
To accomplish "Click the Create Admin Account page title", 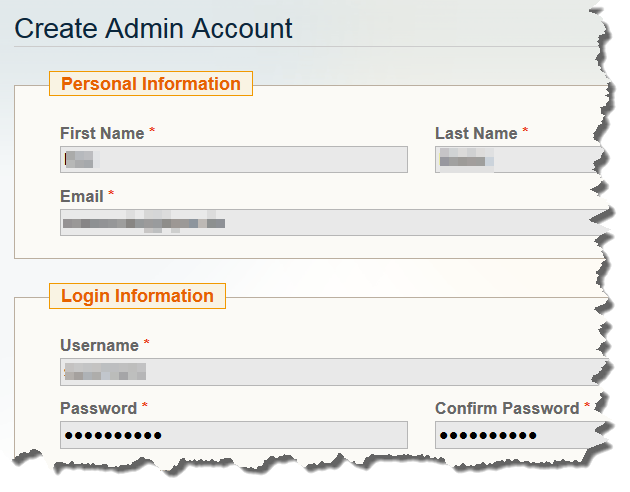I will pos(154,28).
